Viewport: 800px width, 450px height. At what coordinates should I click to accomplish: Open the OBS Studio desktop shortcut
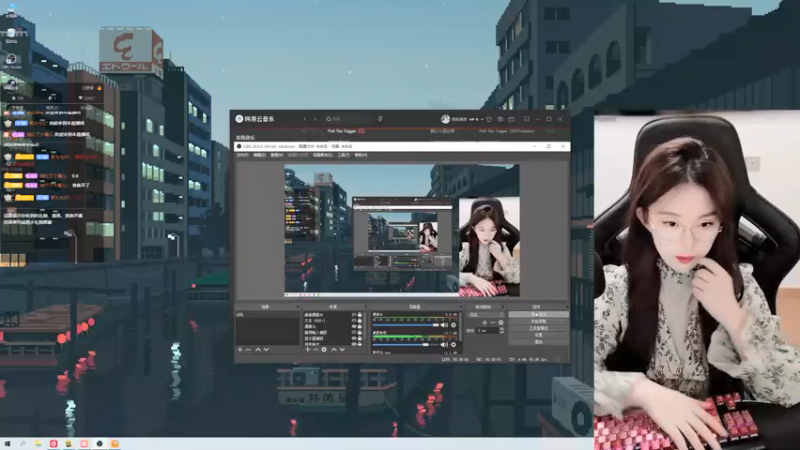click(11, 61)
